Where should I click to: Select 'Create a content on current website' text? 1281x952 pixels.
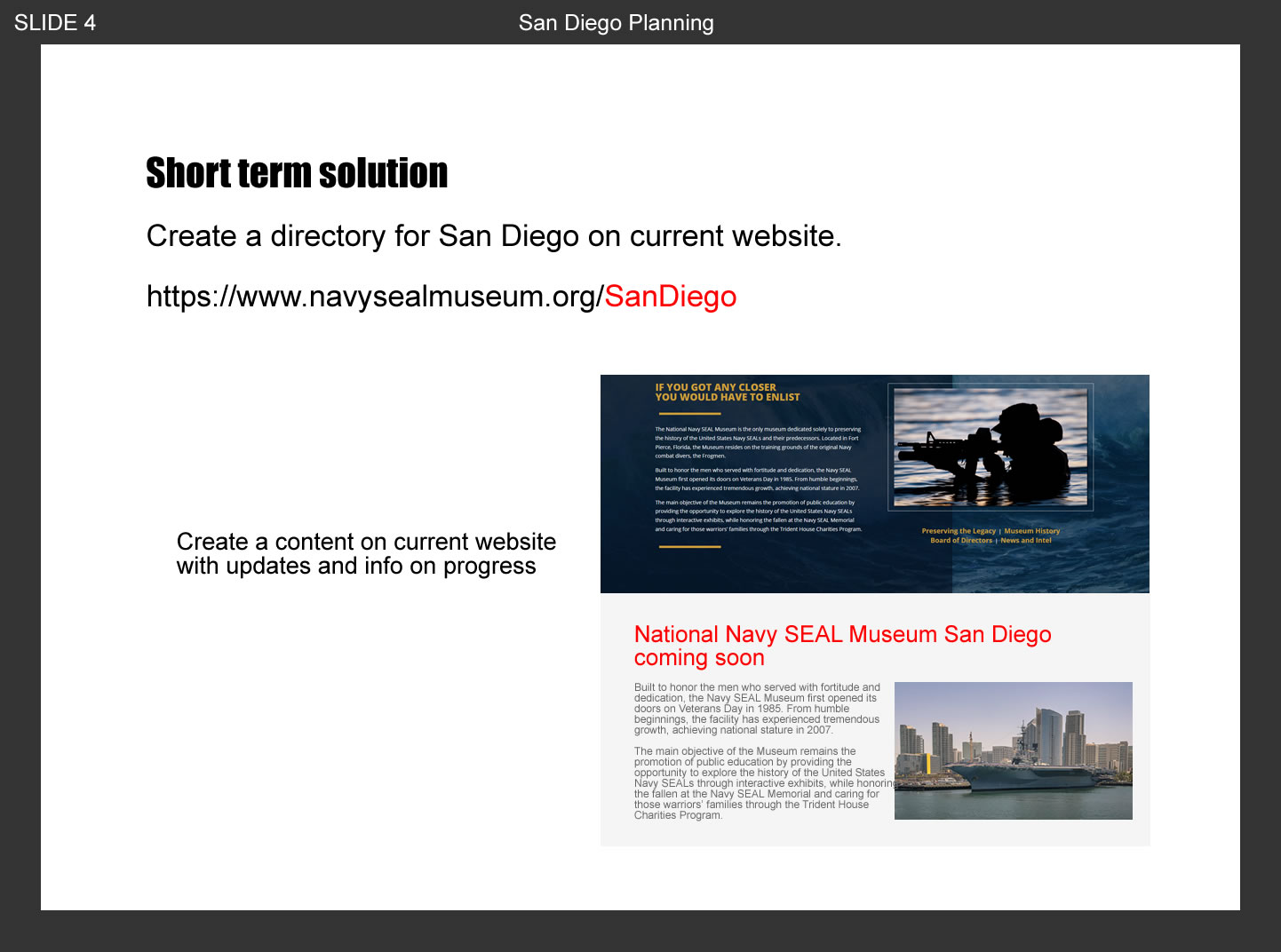[x=366, y=542]
